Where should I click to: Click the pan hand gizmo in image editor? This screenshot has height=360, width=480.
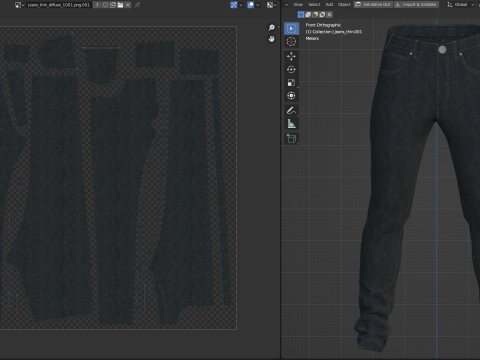click(x=272, y=39)
